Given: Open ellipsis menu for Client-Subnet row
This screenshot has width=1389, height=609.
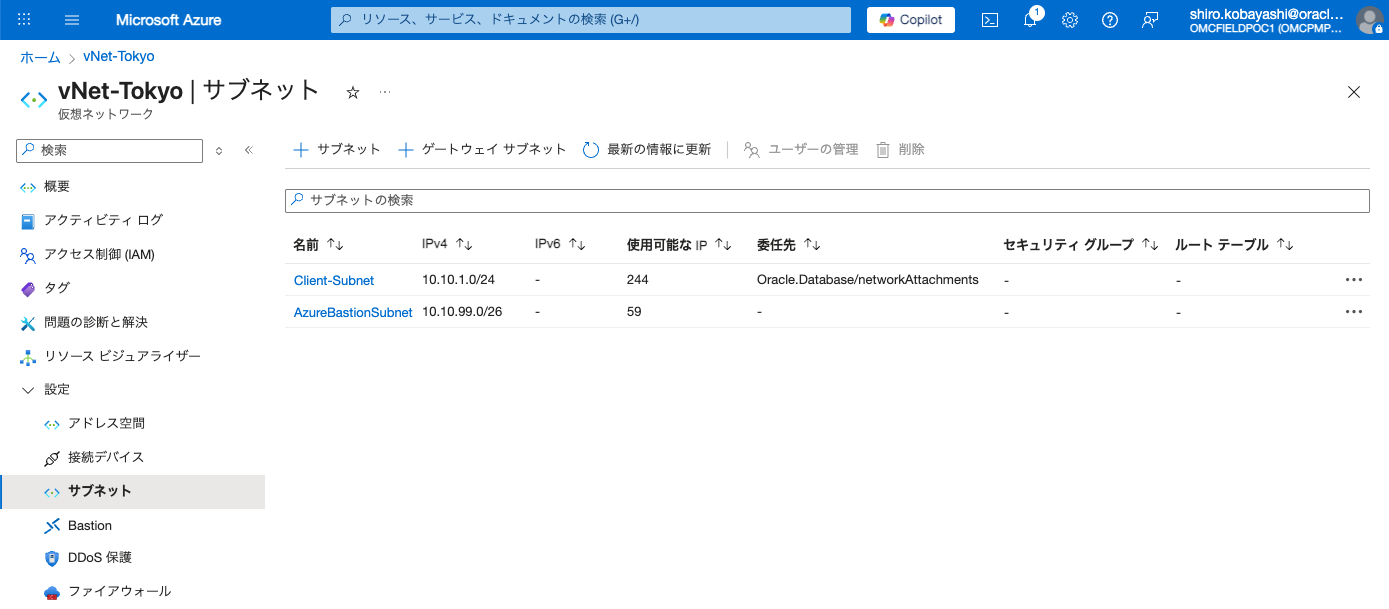Looking at the screenshot, I should coord(1354,280).
